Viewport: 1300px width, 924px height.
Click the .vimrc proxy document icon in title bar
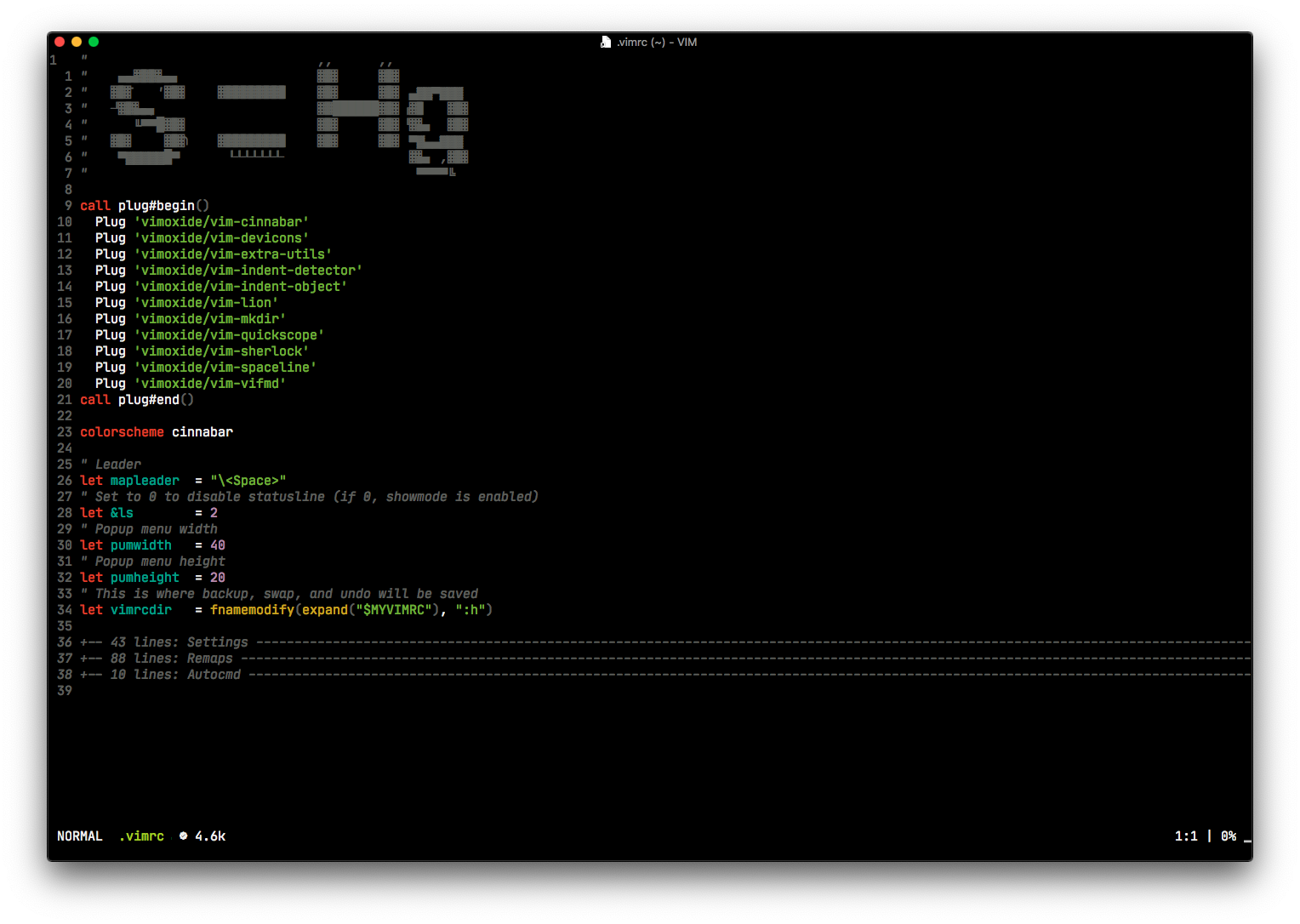[x=605, y=41]
